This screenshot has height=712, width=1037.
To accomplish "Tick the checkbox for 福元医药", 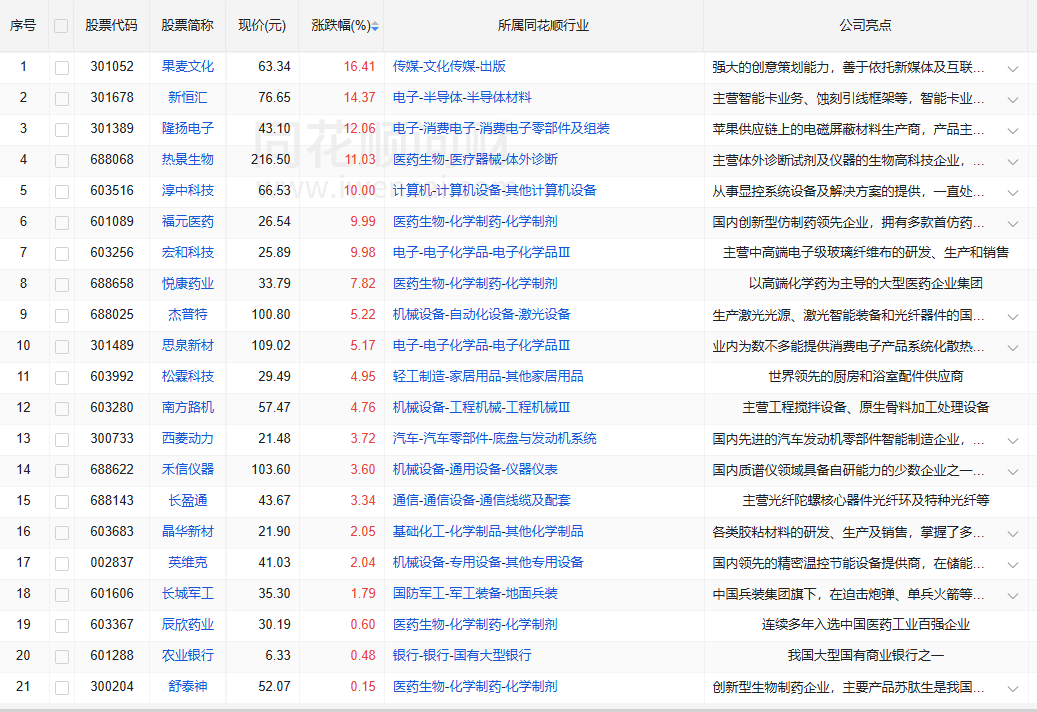I will (62, 223).
